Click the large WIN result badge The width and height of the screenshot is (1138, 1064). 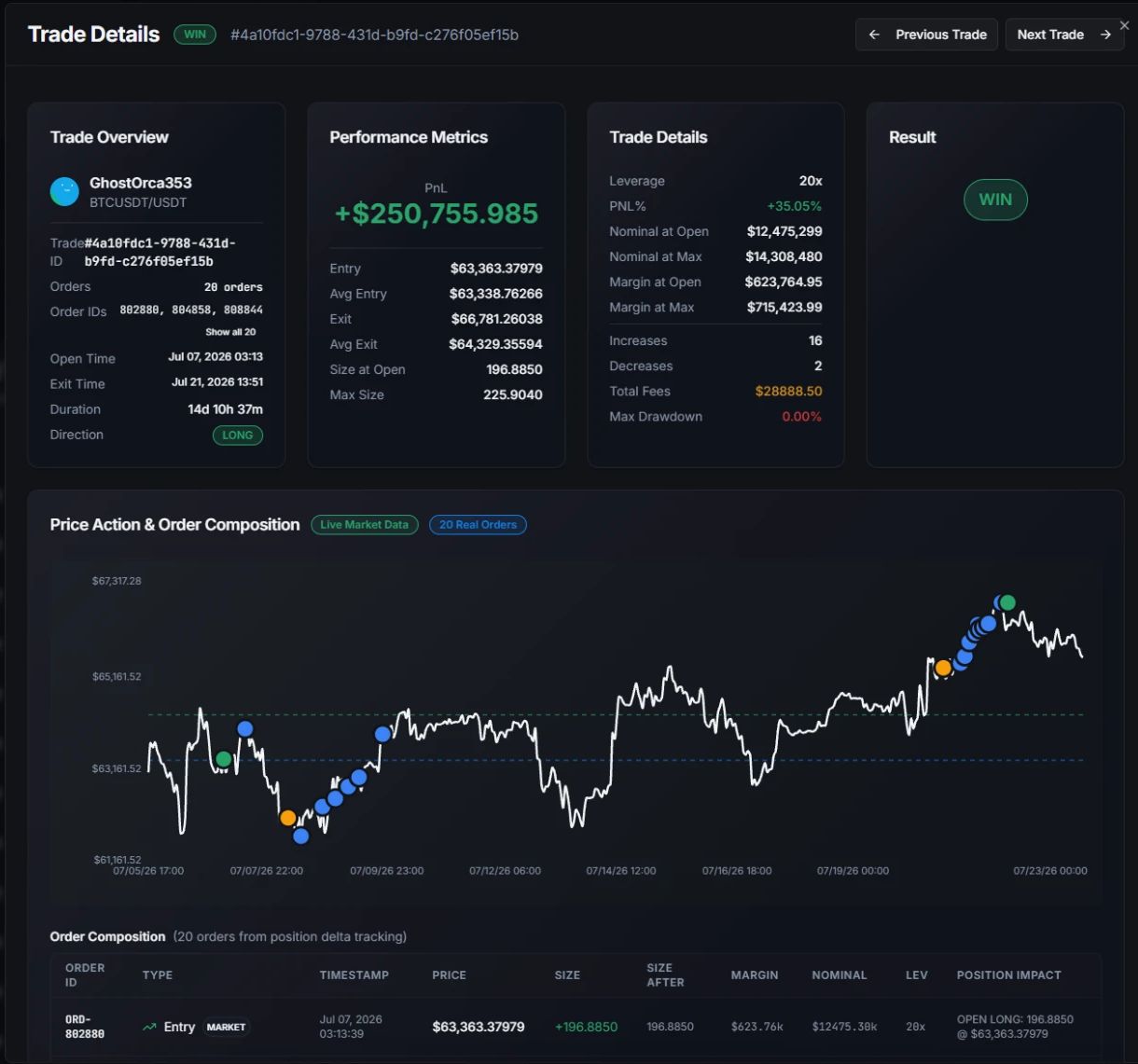tap(995, 200)
